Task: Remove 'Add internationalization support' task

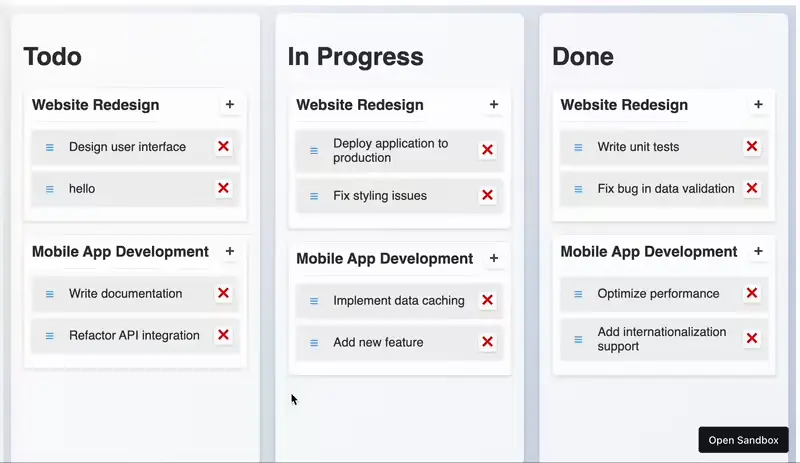Action: pyautogui.click(x=751, y=339)
